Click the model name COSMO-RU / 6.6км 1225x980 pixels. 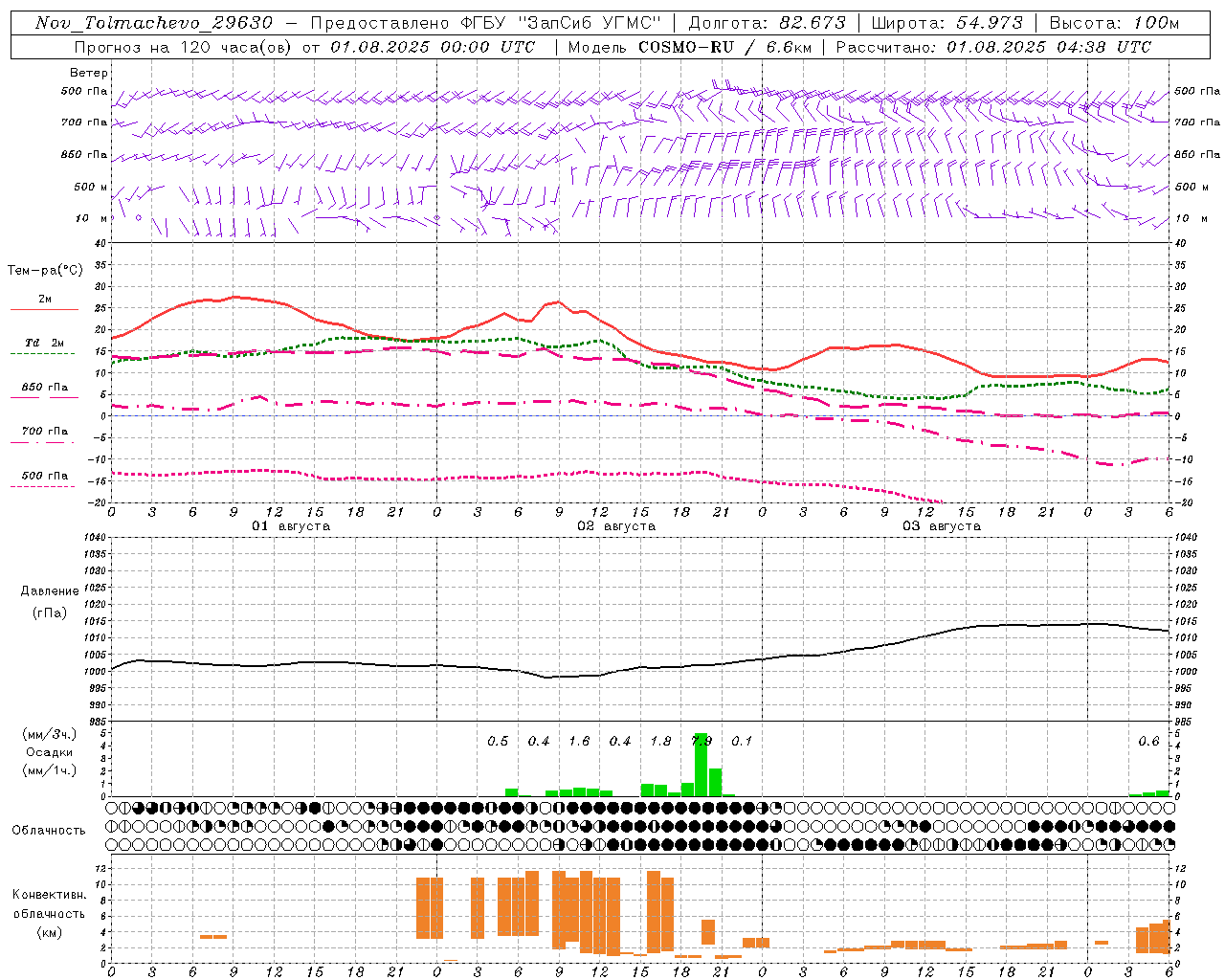click(724, 47)
